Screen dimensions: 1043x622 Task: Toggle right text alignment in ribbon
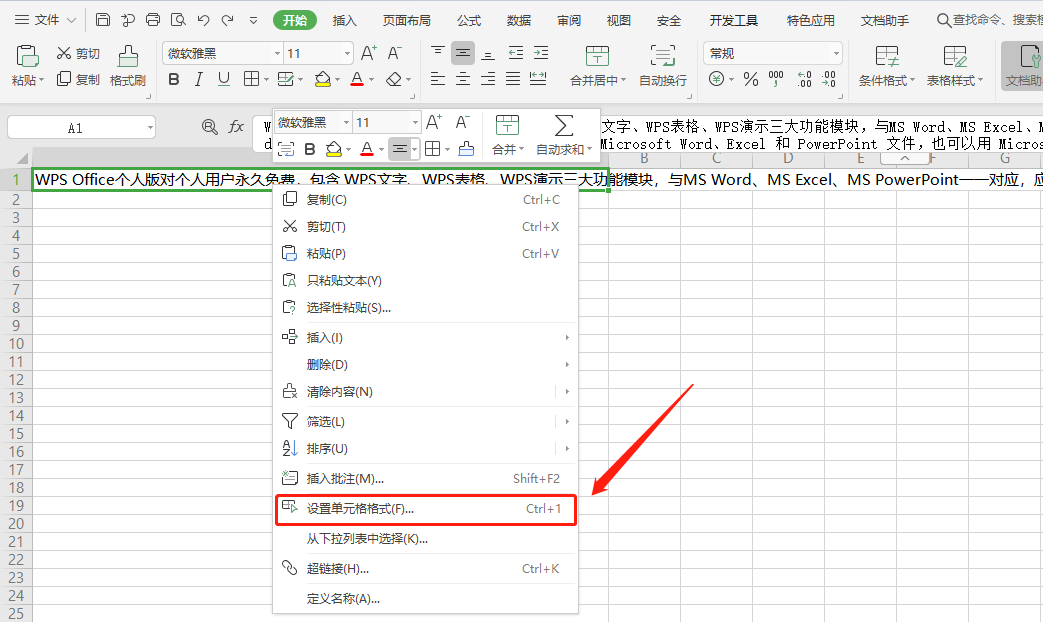488,80
